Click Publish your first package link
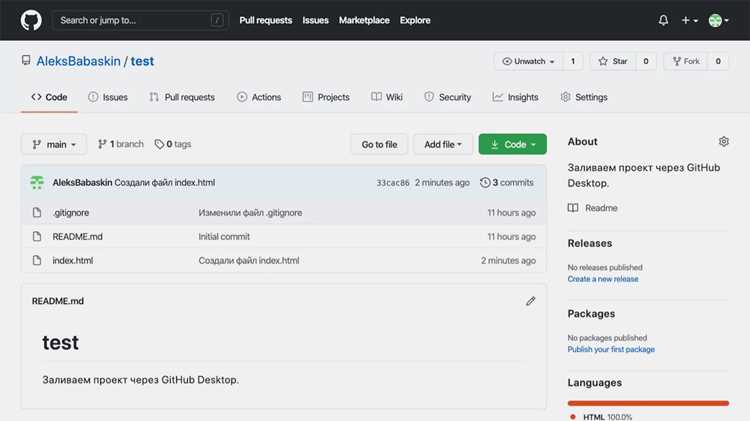The height and width of the screenshot is (421, 750). point(611,349)
